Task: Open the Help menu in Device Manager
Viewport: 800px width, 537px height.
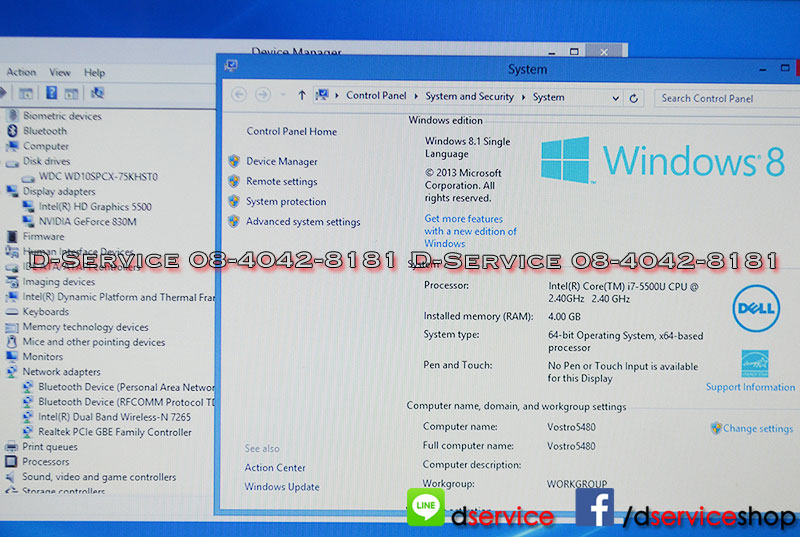Action: click(94, 73)
